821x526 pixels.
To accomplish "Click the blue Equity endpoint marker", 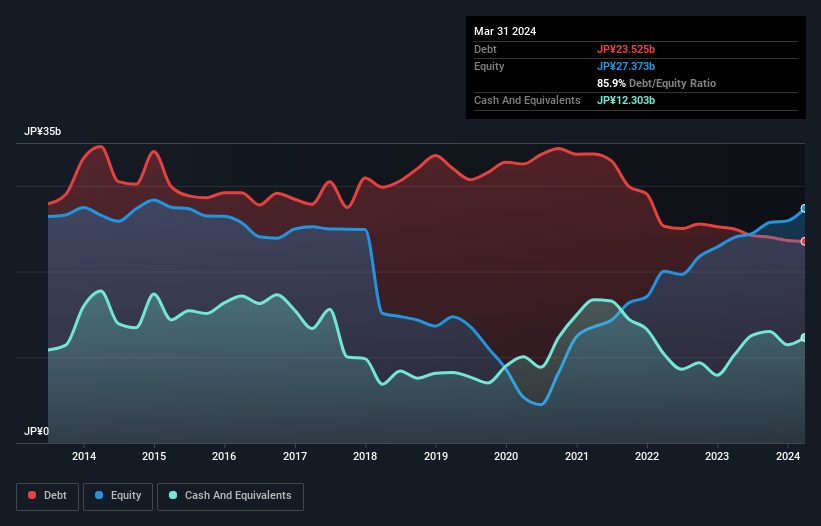I will click(x=804, y=208).
